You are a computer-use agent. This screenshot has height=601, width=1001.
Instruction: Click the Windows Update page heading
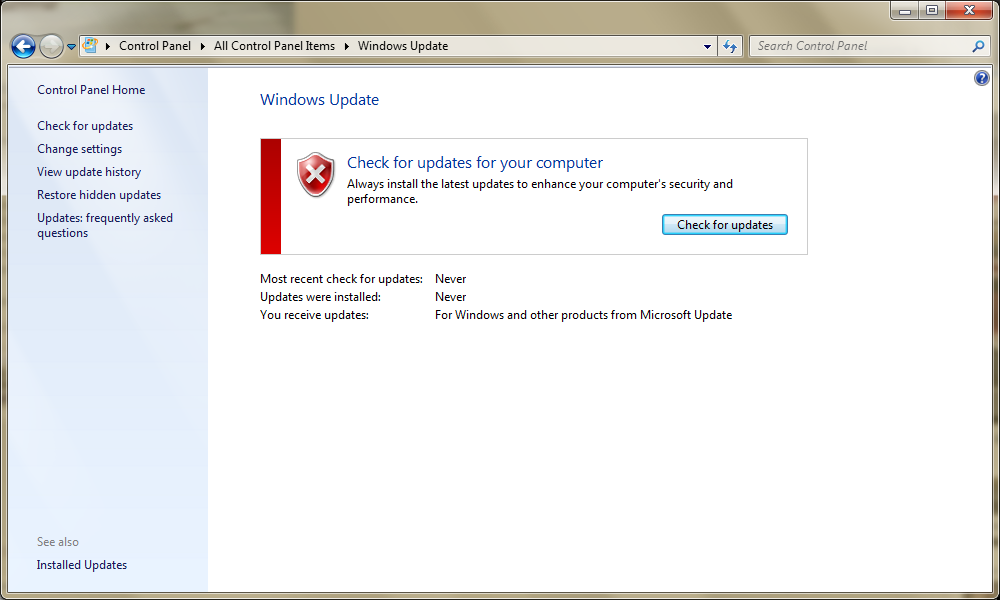click(319, 100)
